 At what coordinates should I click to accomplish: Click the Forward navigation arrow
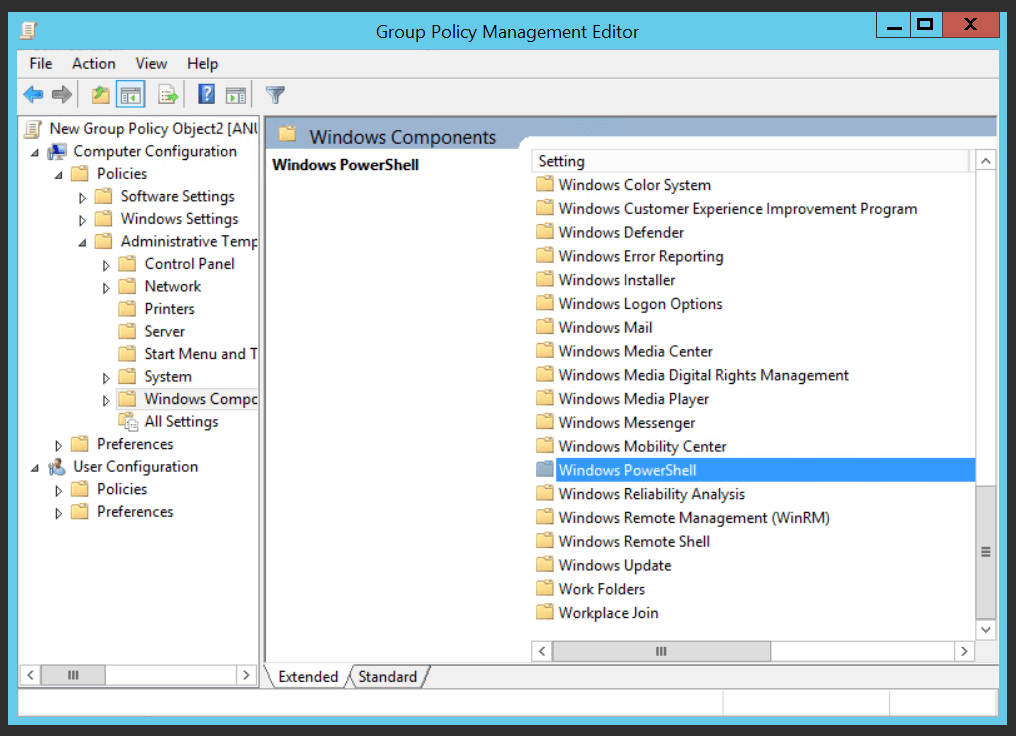pos(60,93)
